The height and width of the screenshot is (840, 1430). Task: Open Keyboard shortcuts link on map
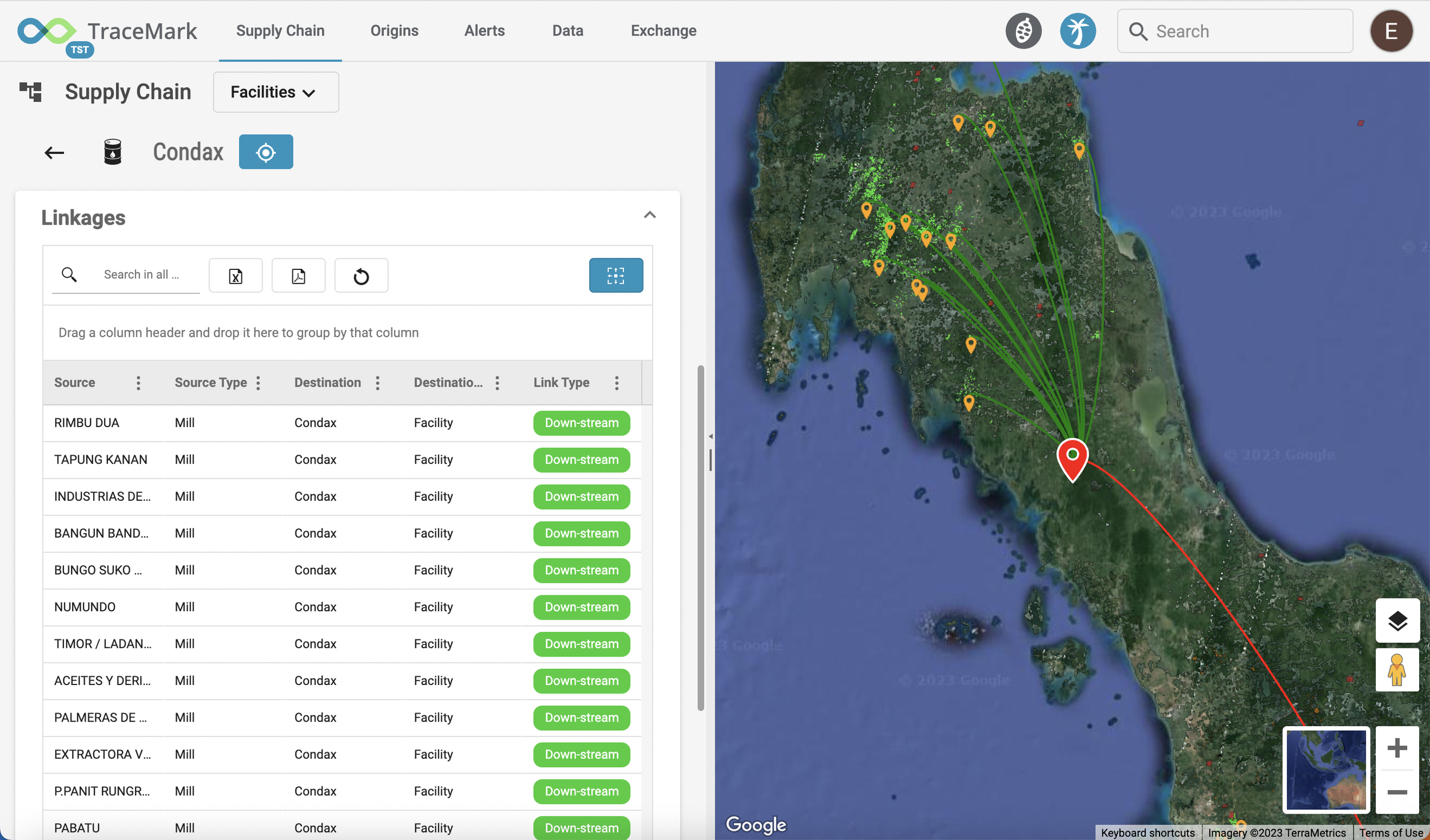coord(1147,833)
